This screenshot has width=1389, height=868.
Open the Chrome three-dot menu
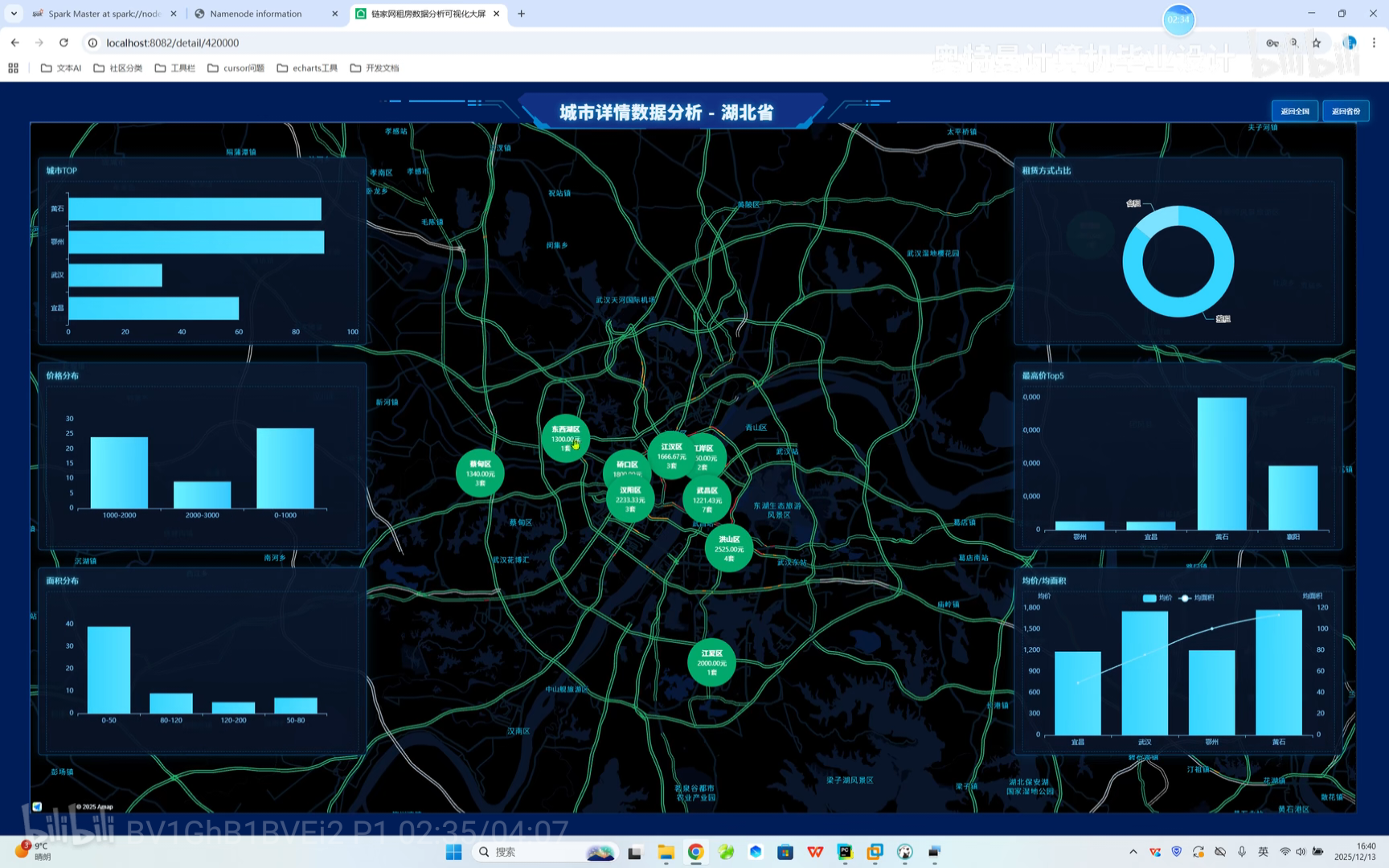1374,43
